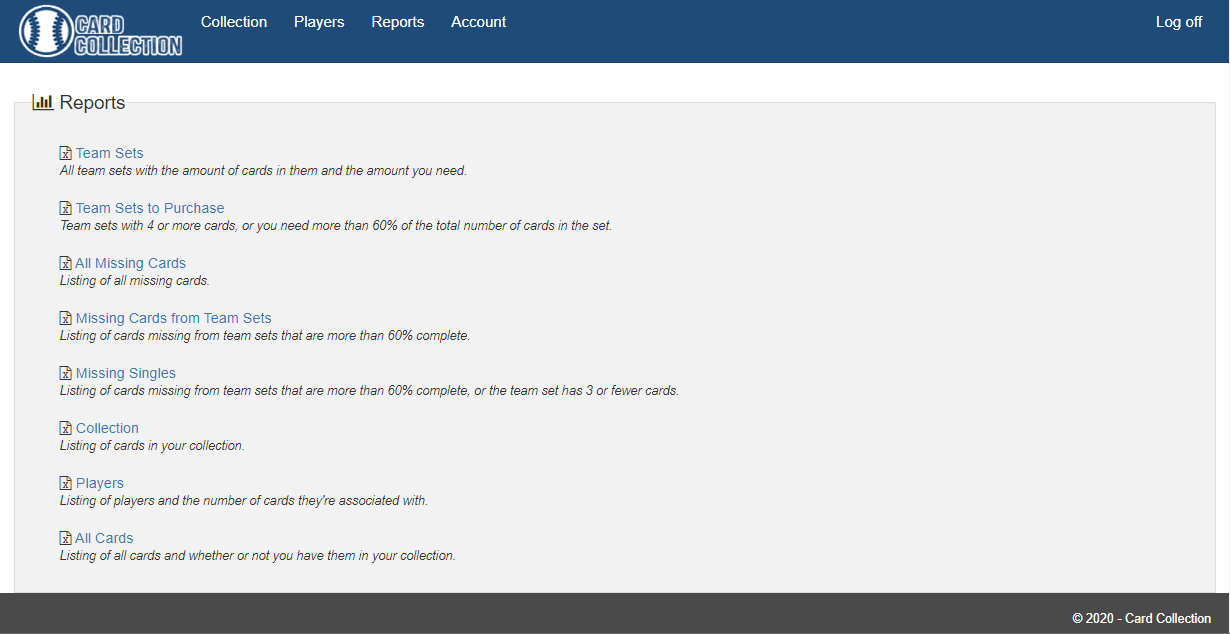Click the Excel icon beside Players report

(66, 483)
